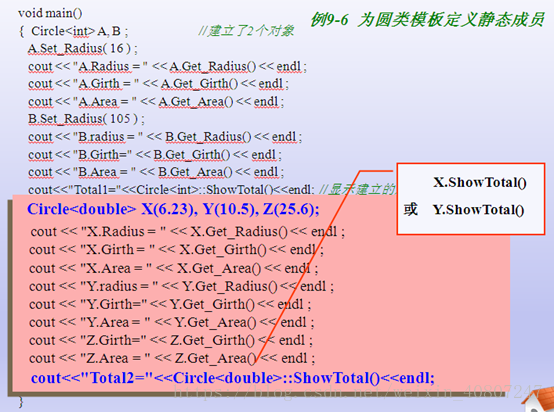Viewport: 554px width, 412px height.
Task: Click the line 'B.Set_Radius( 105 ) ;'
Action: [x=86, y=119]
